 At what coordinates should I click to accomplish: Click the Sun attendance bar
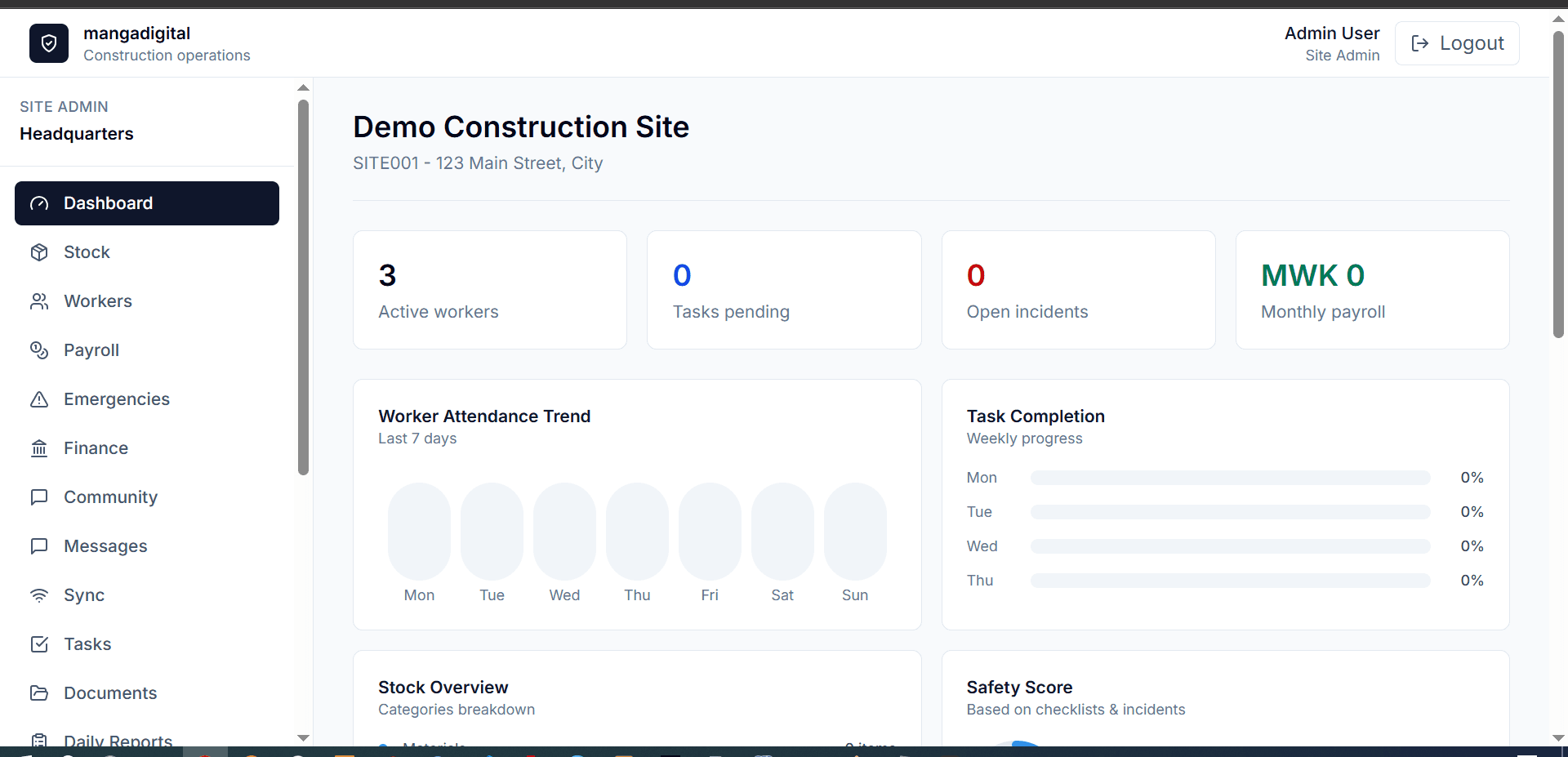pos(855,532)
